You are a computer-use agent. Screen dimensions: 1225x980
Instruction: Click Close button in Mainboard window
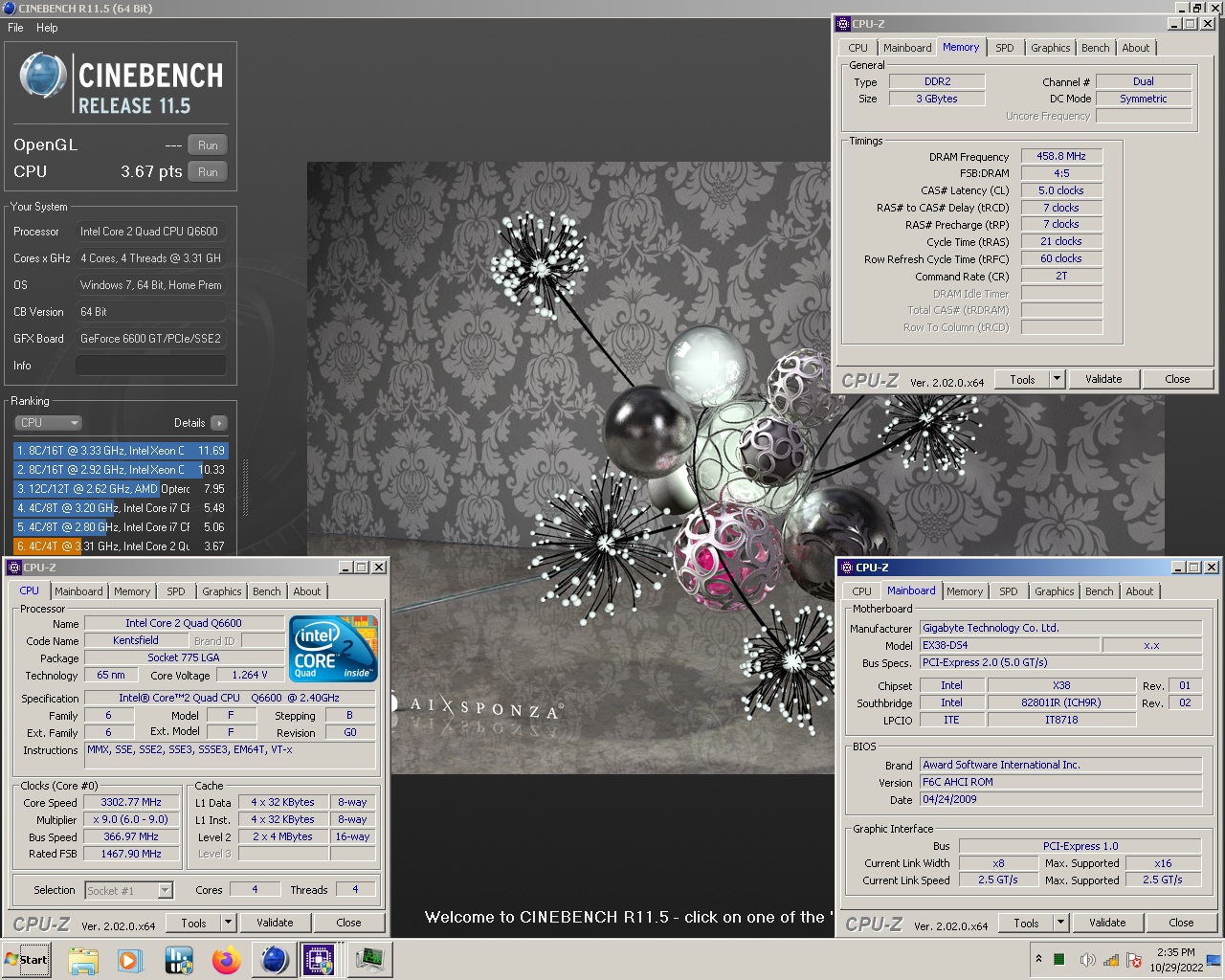[x=1181, y=923]
